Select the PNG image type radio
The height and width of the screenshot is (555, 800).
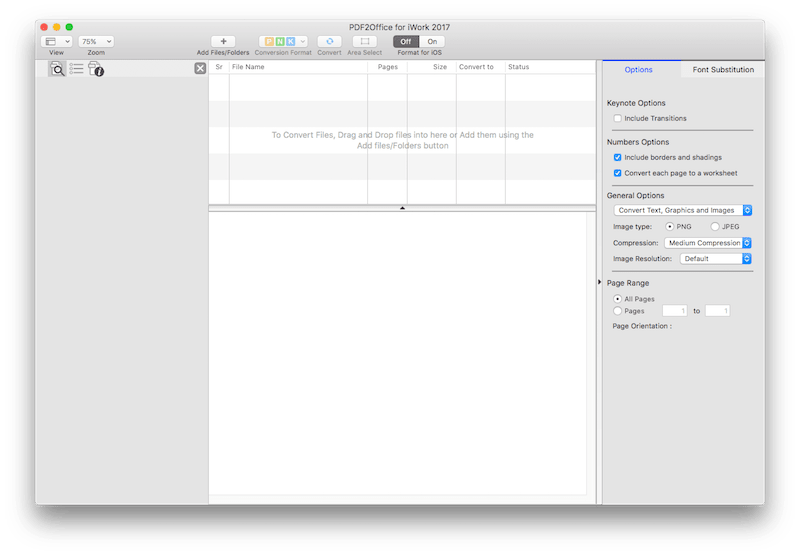point(669,226)
